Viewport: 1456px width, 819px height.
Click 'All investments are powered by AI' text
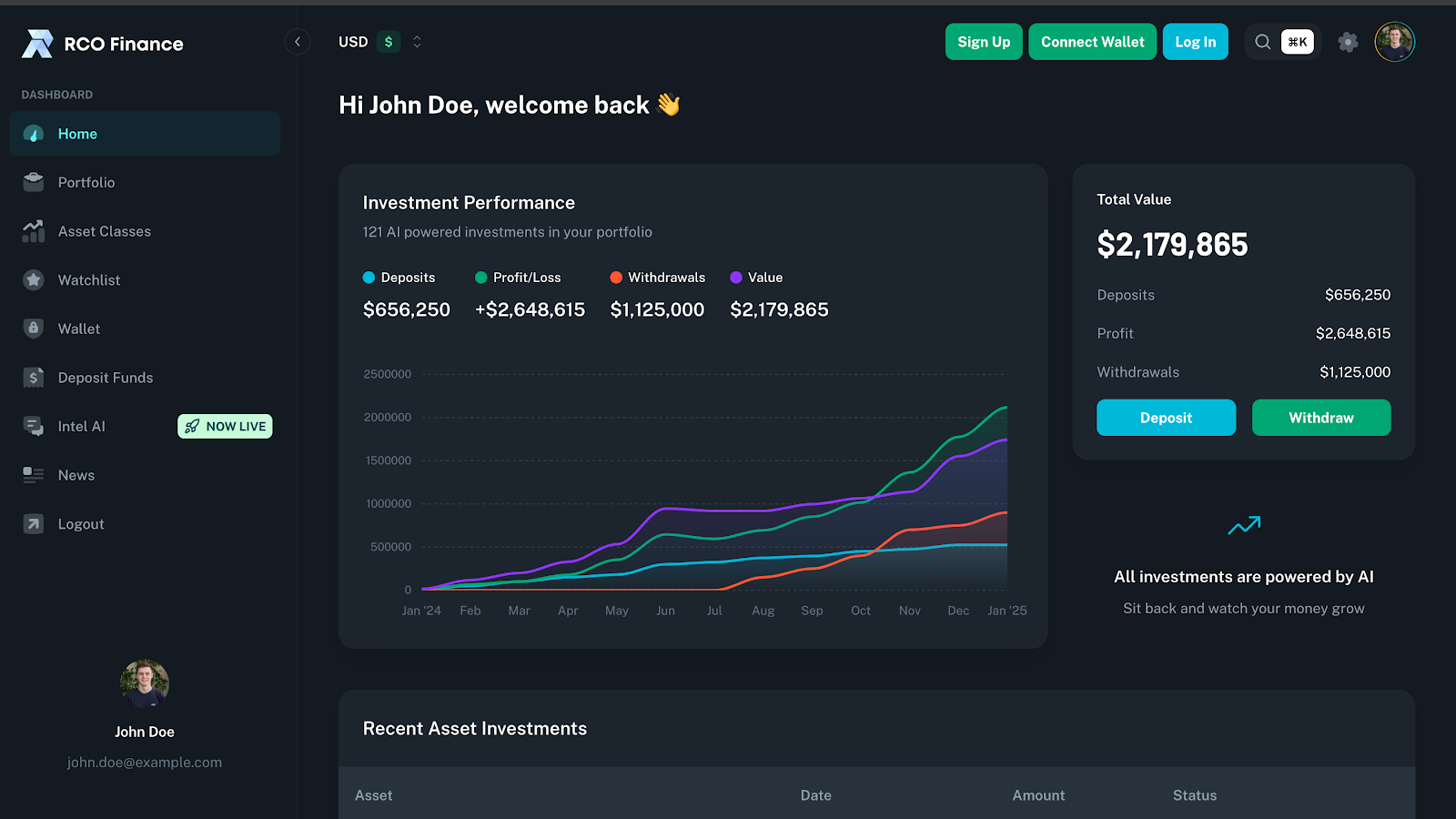[1244, 577]
